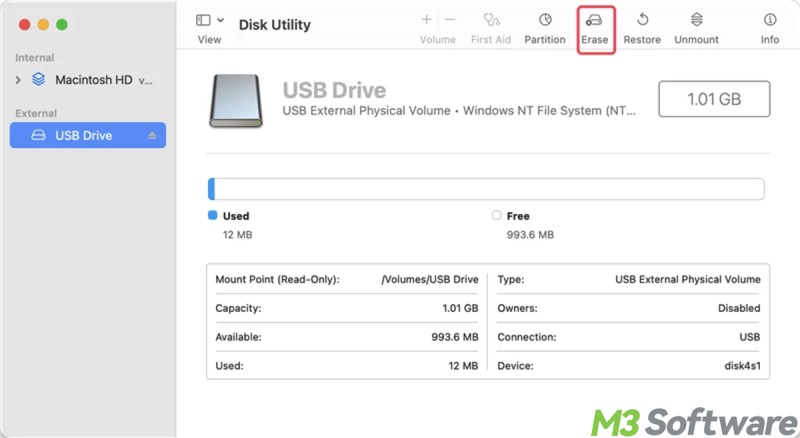Open the Partition tool
Screen dimensions: 800x438
point(545,29)
